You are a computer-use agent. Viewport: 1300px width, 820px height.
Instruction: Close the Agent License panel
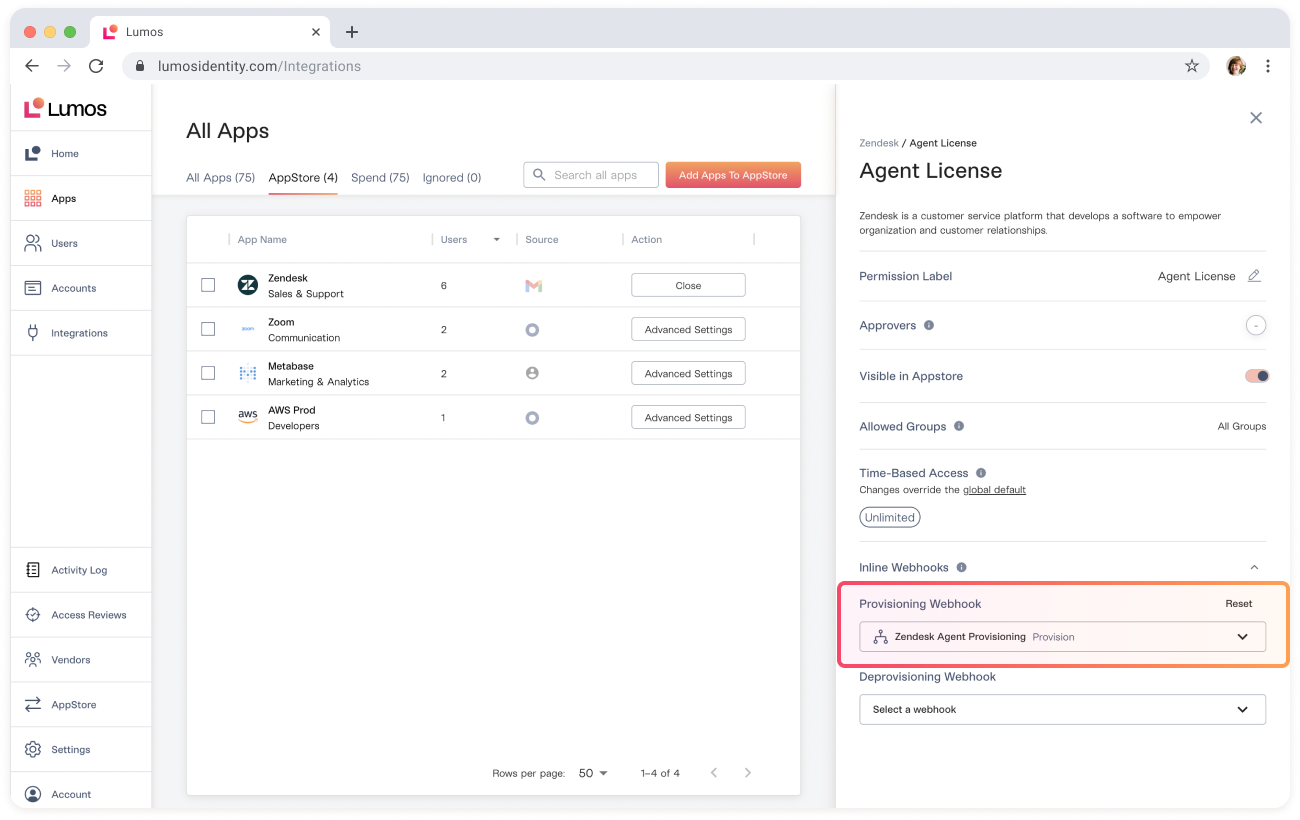click(x=1256, y=118)
